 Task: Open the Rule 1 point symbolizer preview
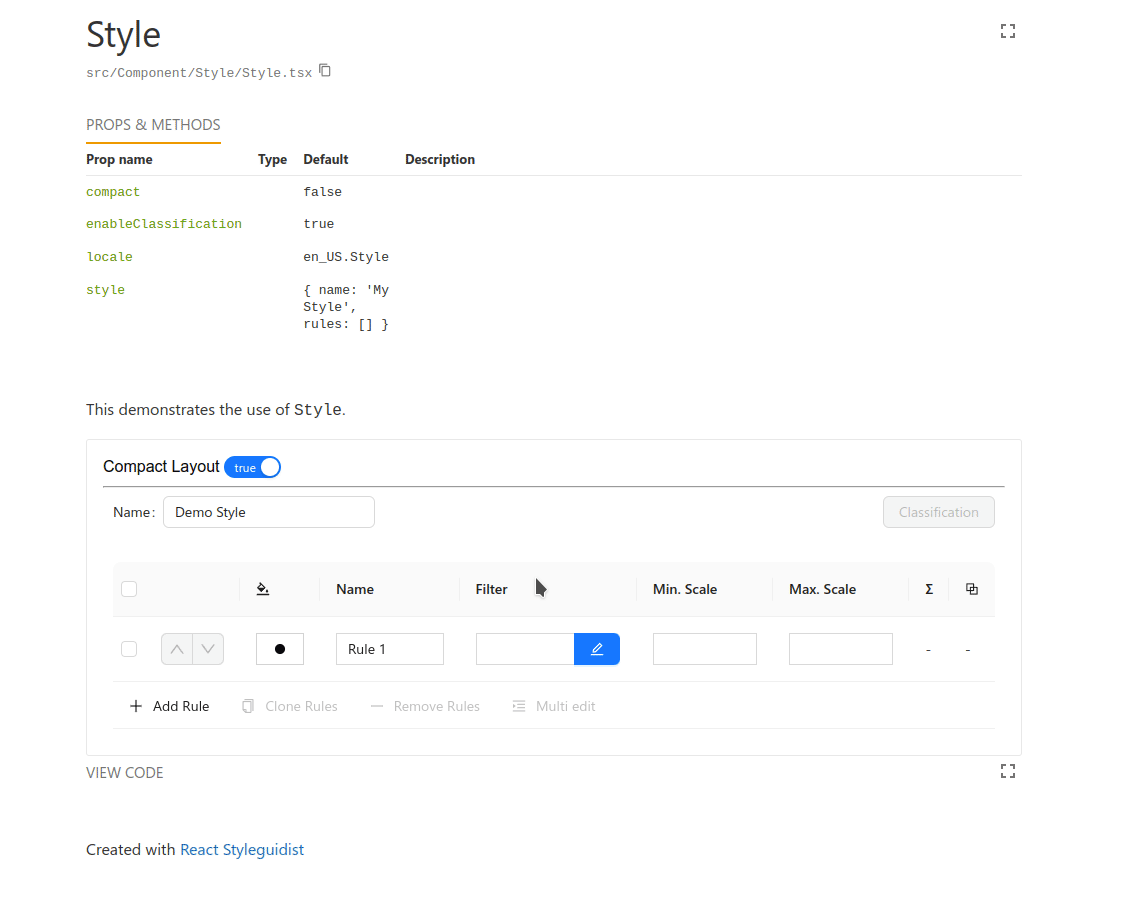pyautogui.click(x=280, y=649)
